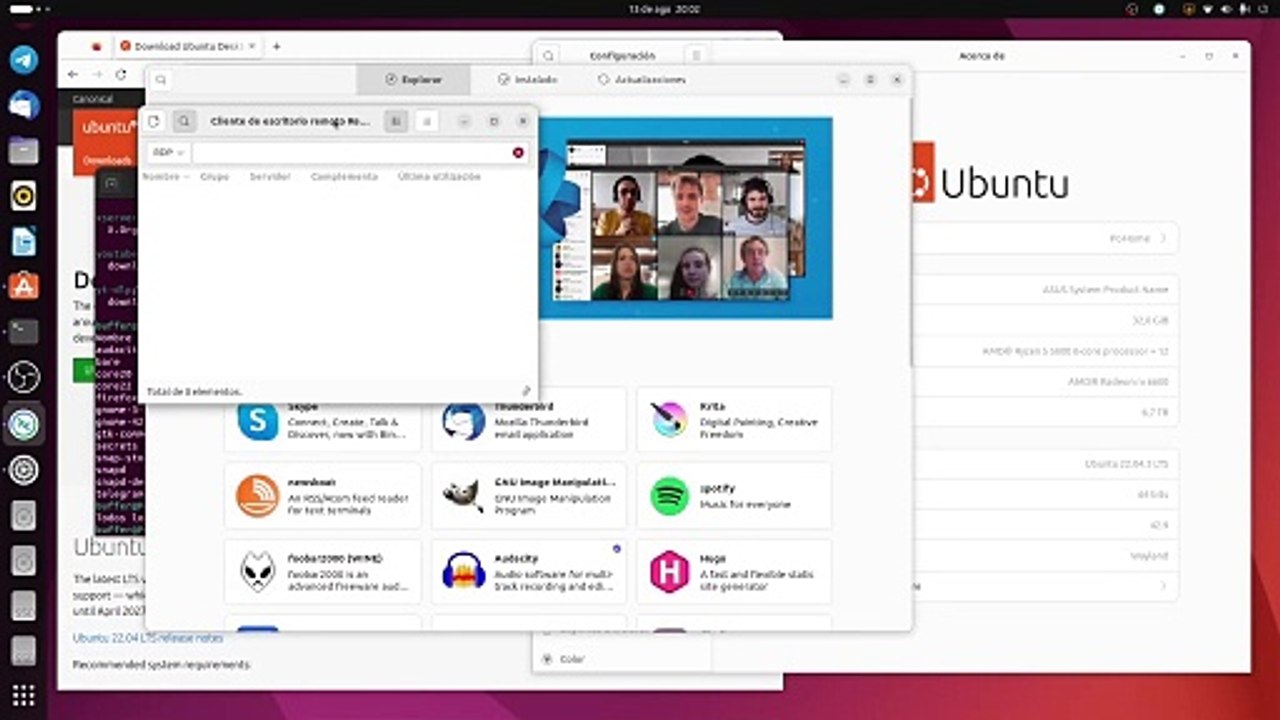Open Telegram from the dock
This screenshot has height=720, width=1280.
click(x=24, y=59)
